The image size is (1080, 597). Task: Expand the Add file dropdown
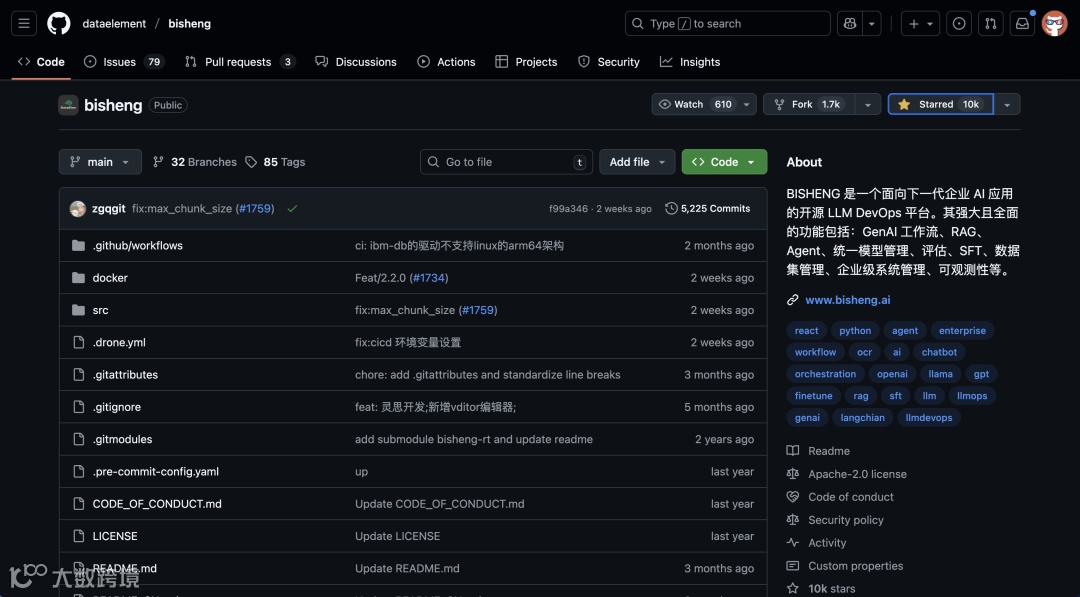coord(637,162)
